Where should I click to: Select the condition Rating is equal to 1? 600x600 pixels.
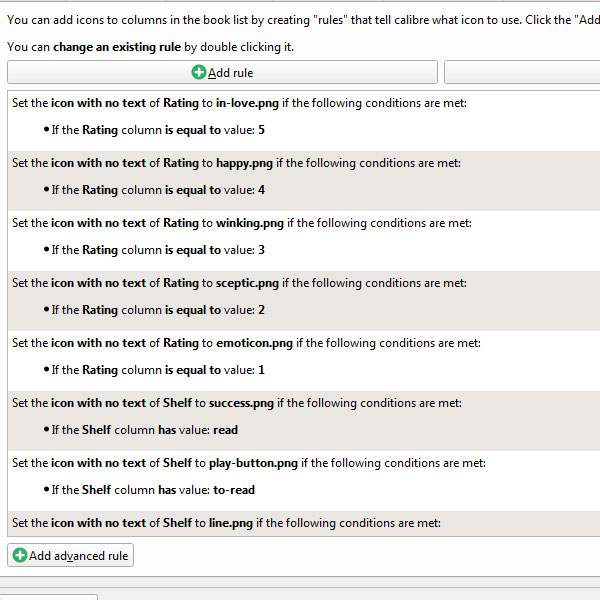tap(158, 370)
